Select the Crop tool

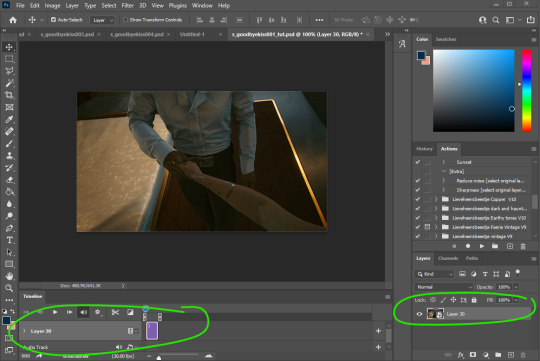coord(9,95)
